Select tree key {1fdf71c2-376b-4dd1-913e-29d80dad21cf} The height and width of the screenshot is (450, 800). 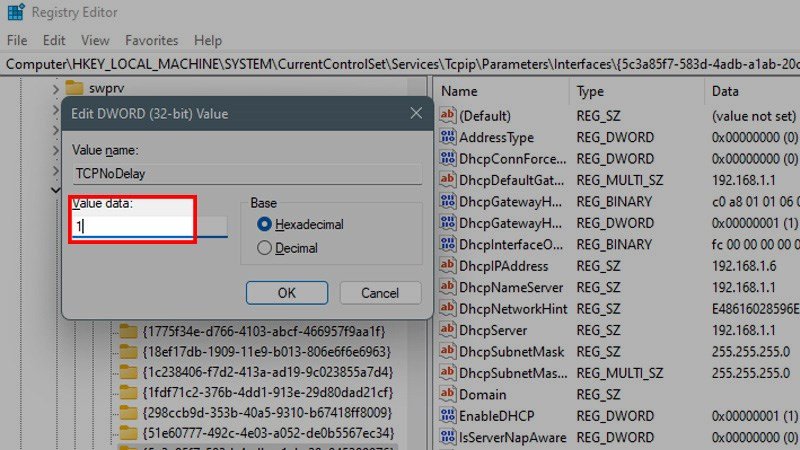click(268, 393)
